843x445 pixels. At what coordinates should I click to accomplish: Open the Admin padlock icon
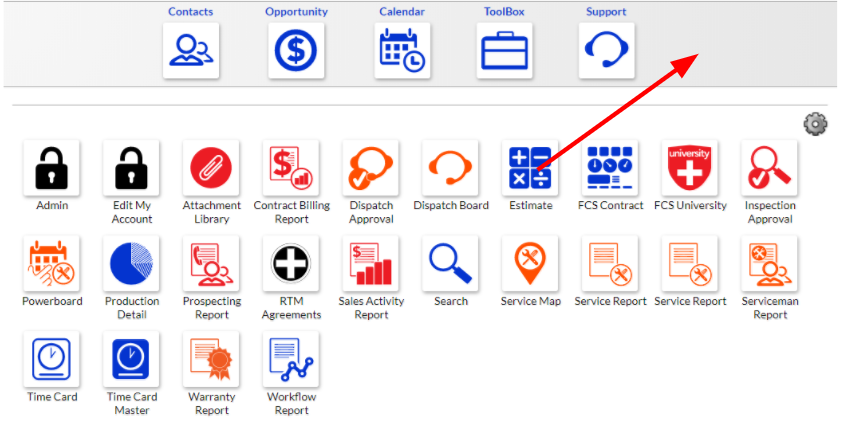point(52,168)
